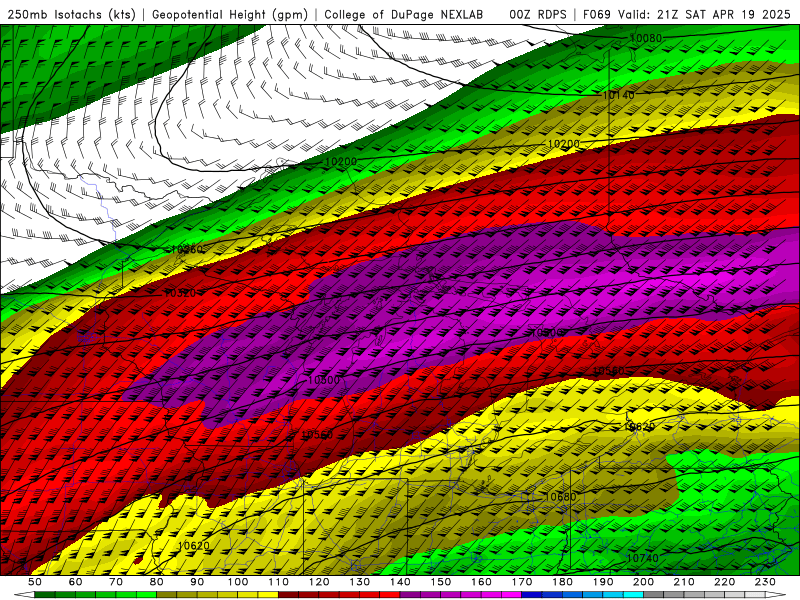Click the 90 knot scale label
Screen dimensions: 800x600
coord(197,582)
